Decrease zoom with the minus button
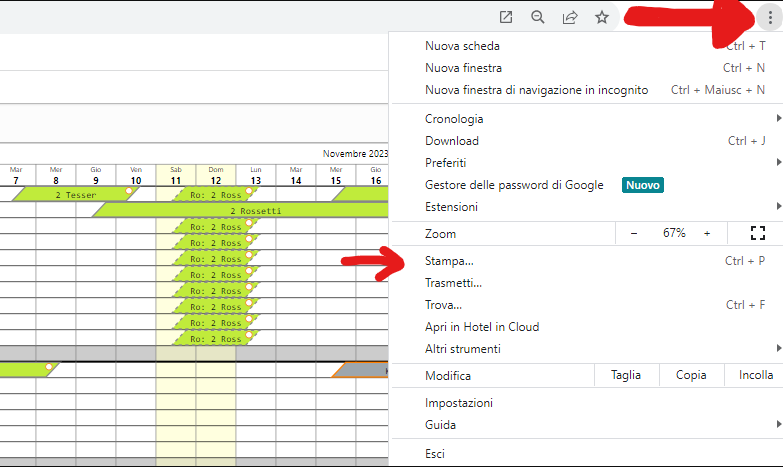783x467 pixels. tap(634, 233)
